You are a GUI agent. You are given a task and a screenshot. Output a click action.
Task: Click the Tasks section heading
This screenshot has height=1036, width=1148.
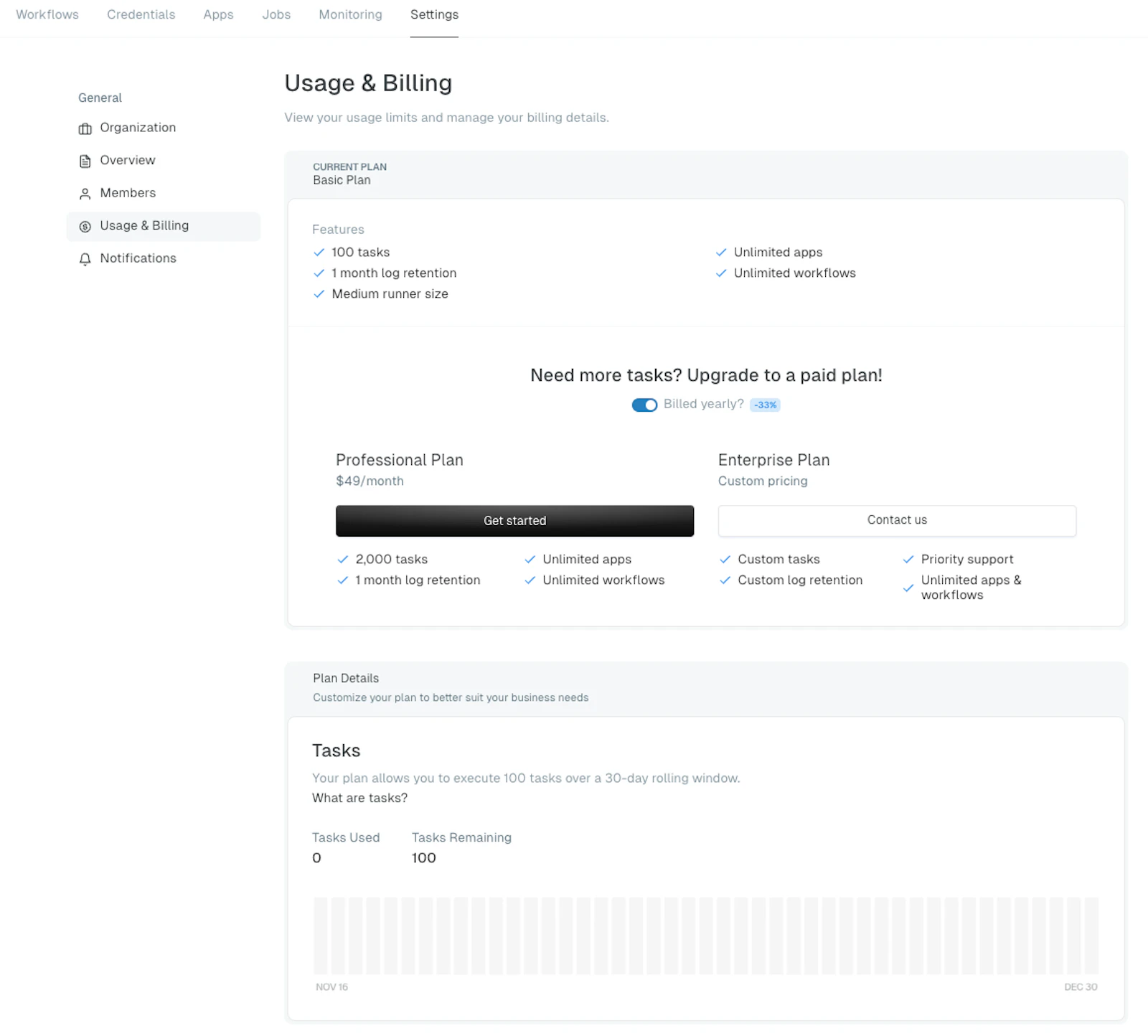click(336, 751)
